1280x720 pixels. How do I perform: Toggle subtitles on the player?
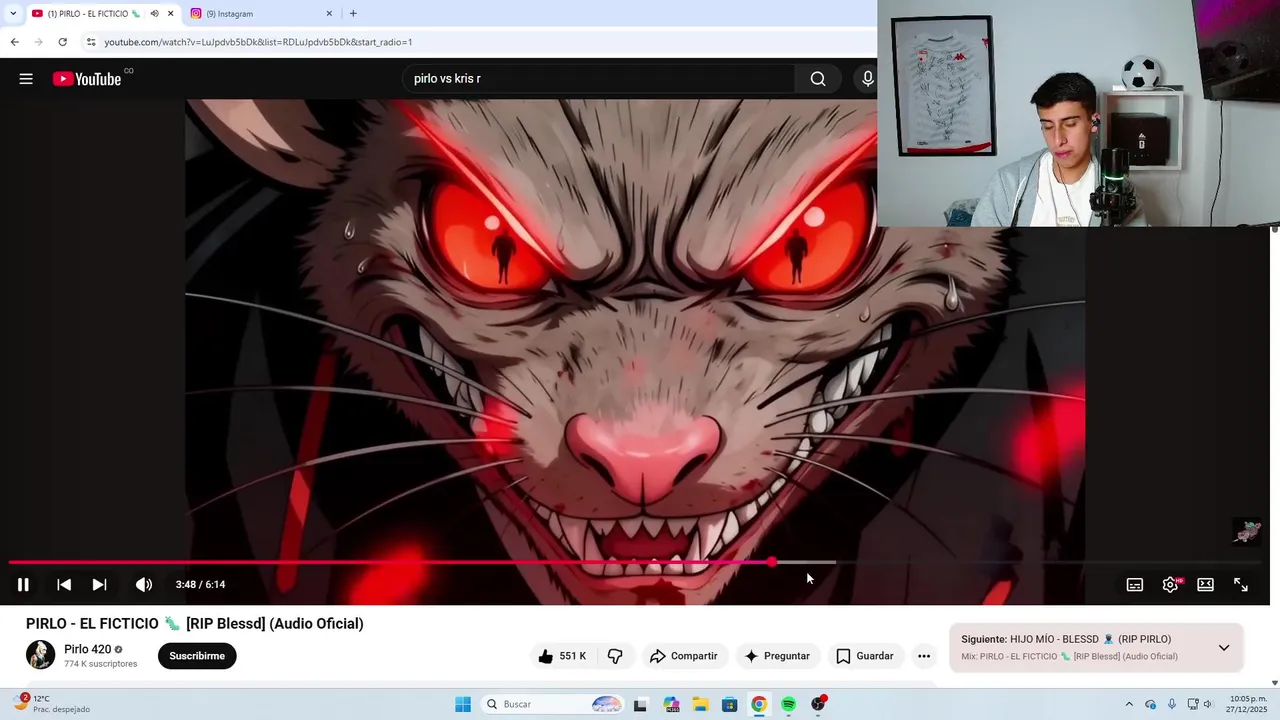(1135, 585)
